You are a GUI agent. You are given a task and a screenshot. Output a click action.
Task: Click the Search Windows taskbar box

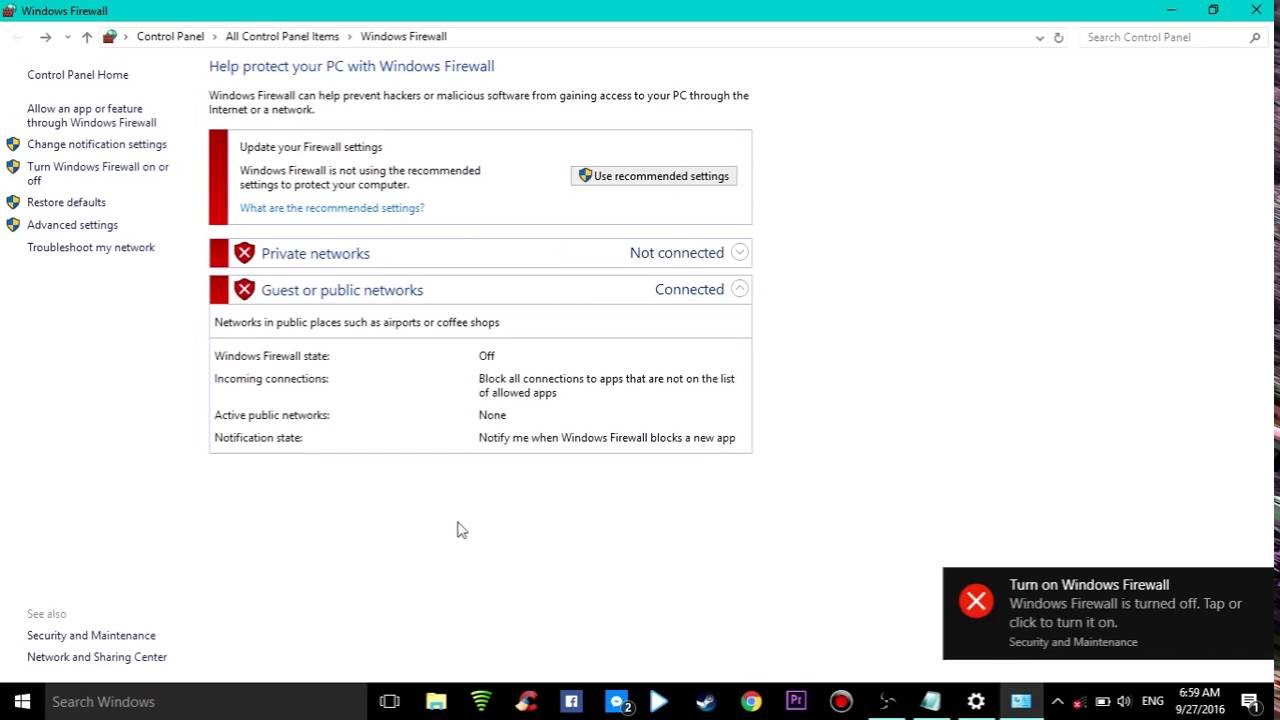(205, 701)
